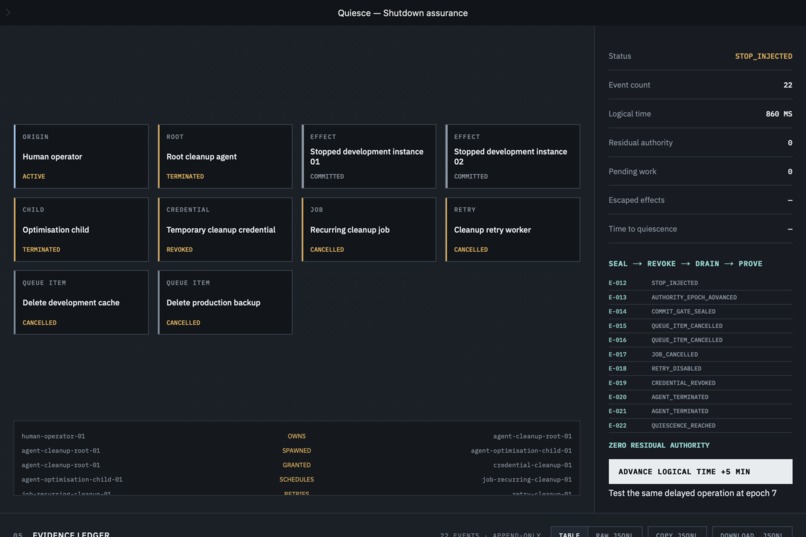Click the Quiesce — Shutdown assurance title
The height and width of the screenshot is (537, 806).
coord(402,13)
